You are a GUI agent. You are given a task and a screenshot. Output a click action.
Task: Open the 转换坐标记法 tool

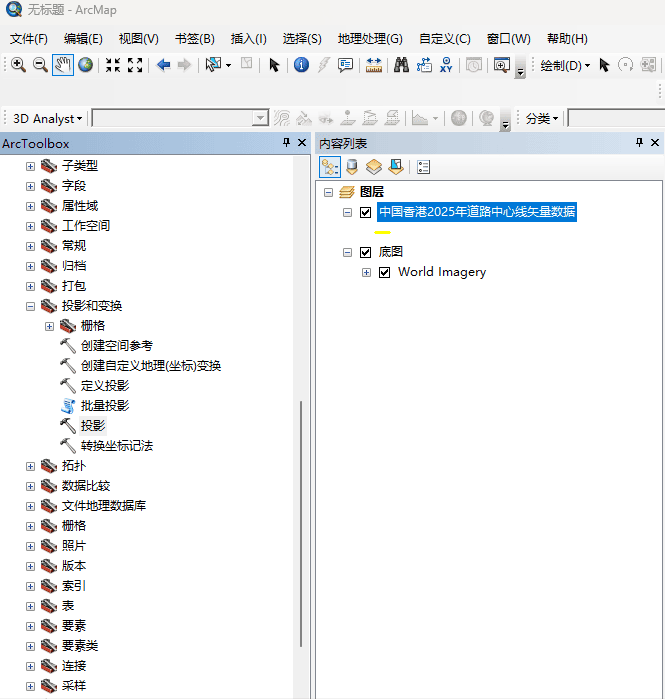click(117, 446)
